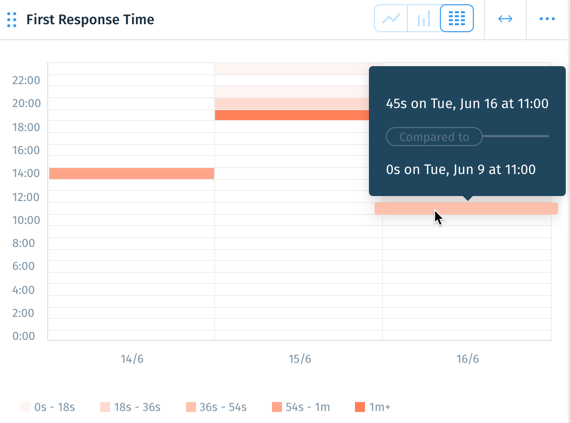Click the 1m+ legend swatch

tap(360, 407)
